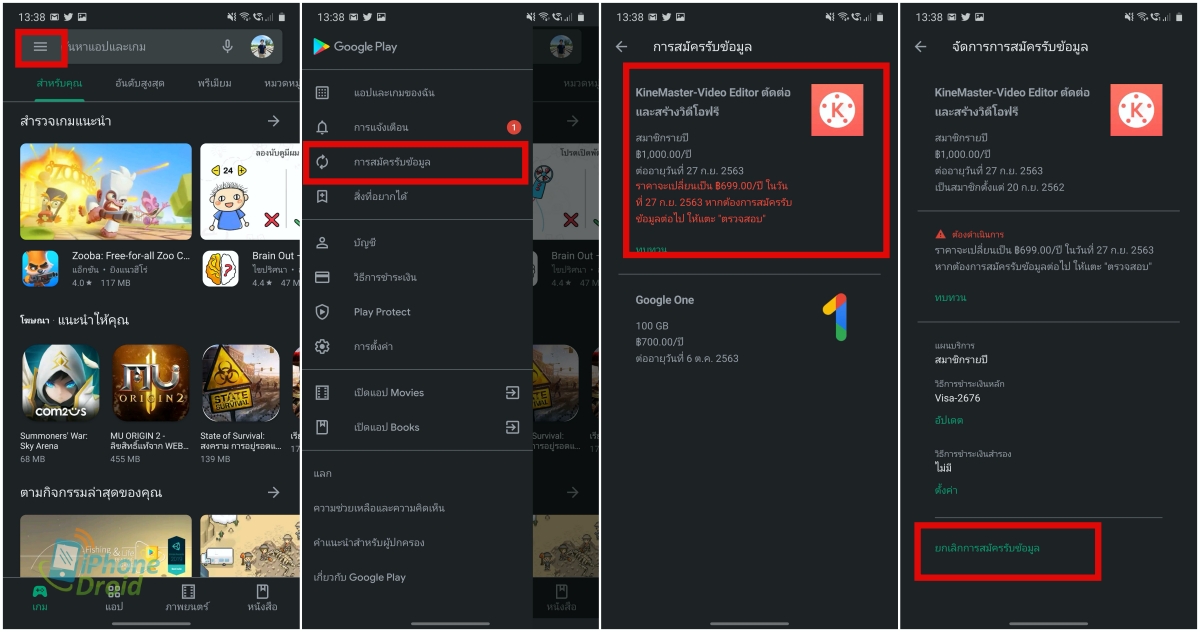The image size is (1200, 632).
Task: Open the Google One subscription entry
Action: 750,329
